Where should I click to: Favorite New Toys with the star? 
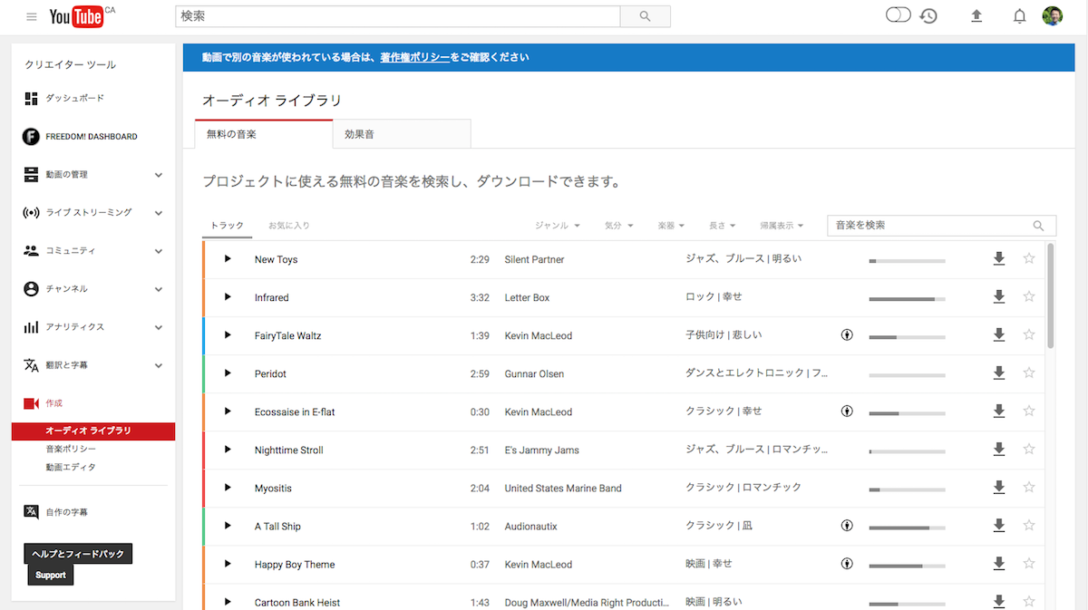[1029, 258]
